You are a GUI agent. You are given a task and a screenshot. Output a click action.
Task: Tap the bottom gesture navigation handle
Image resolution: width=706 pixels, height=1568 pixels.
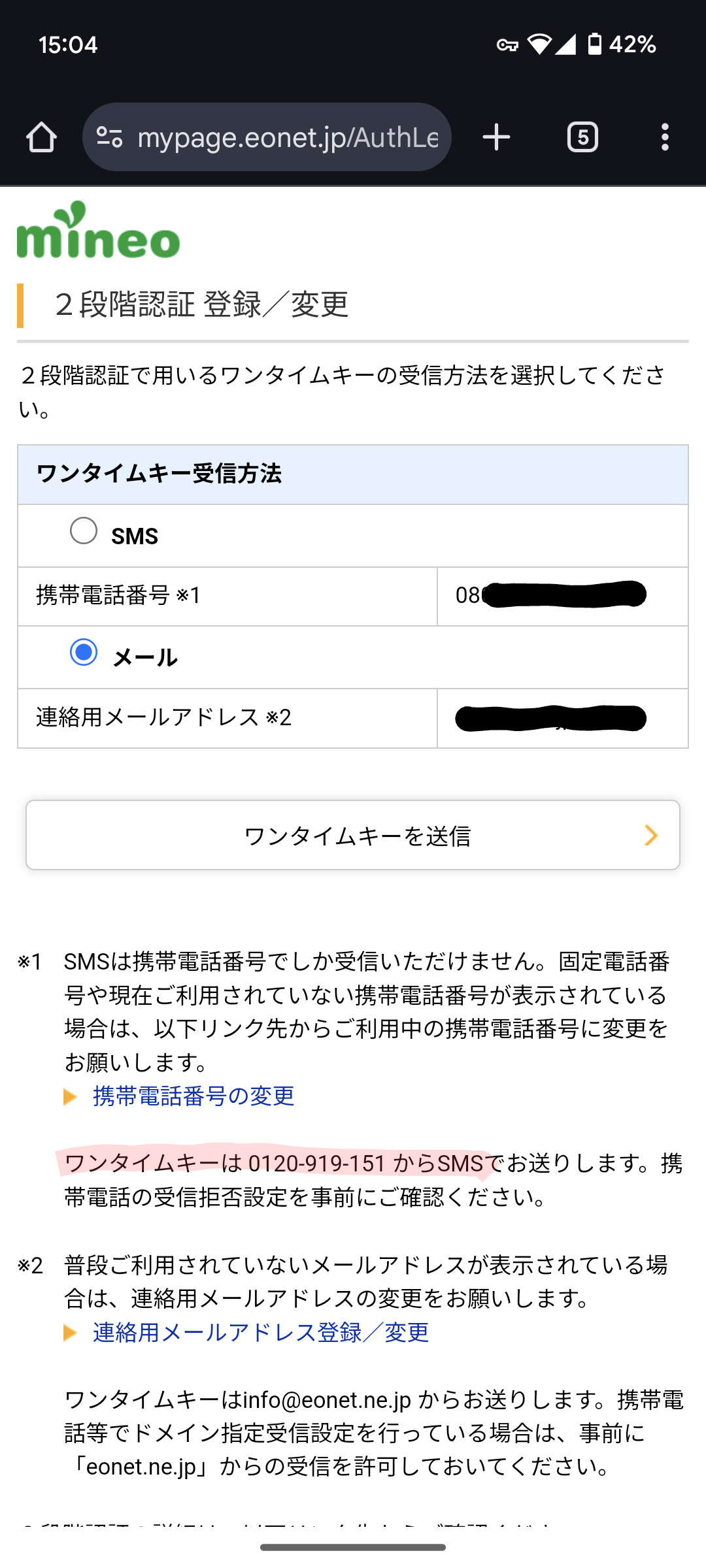(353, 1547)
